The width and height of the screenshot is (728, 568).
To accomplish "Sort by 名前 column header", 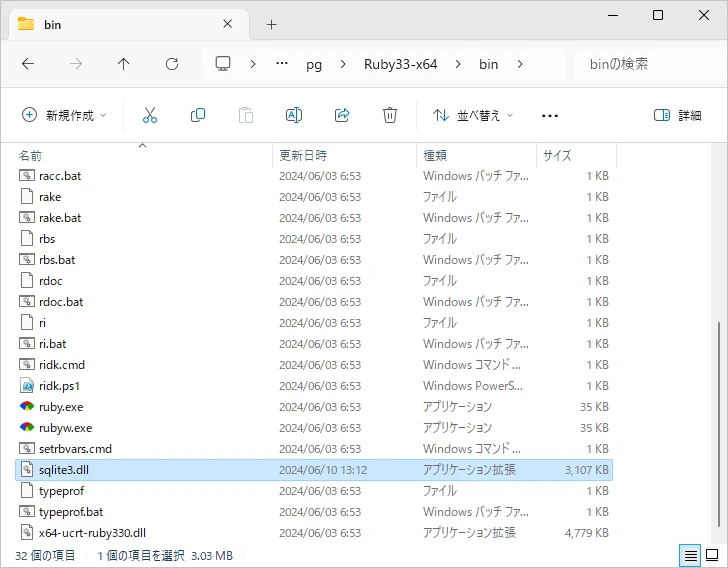I will [x=30, y=156].
